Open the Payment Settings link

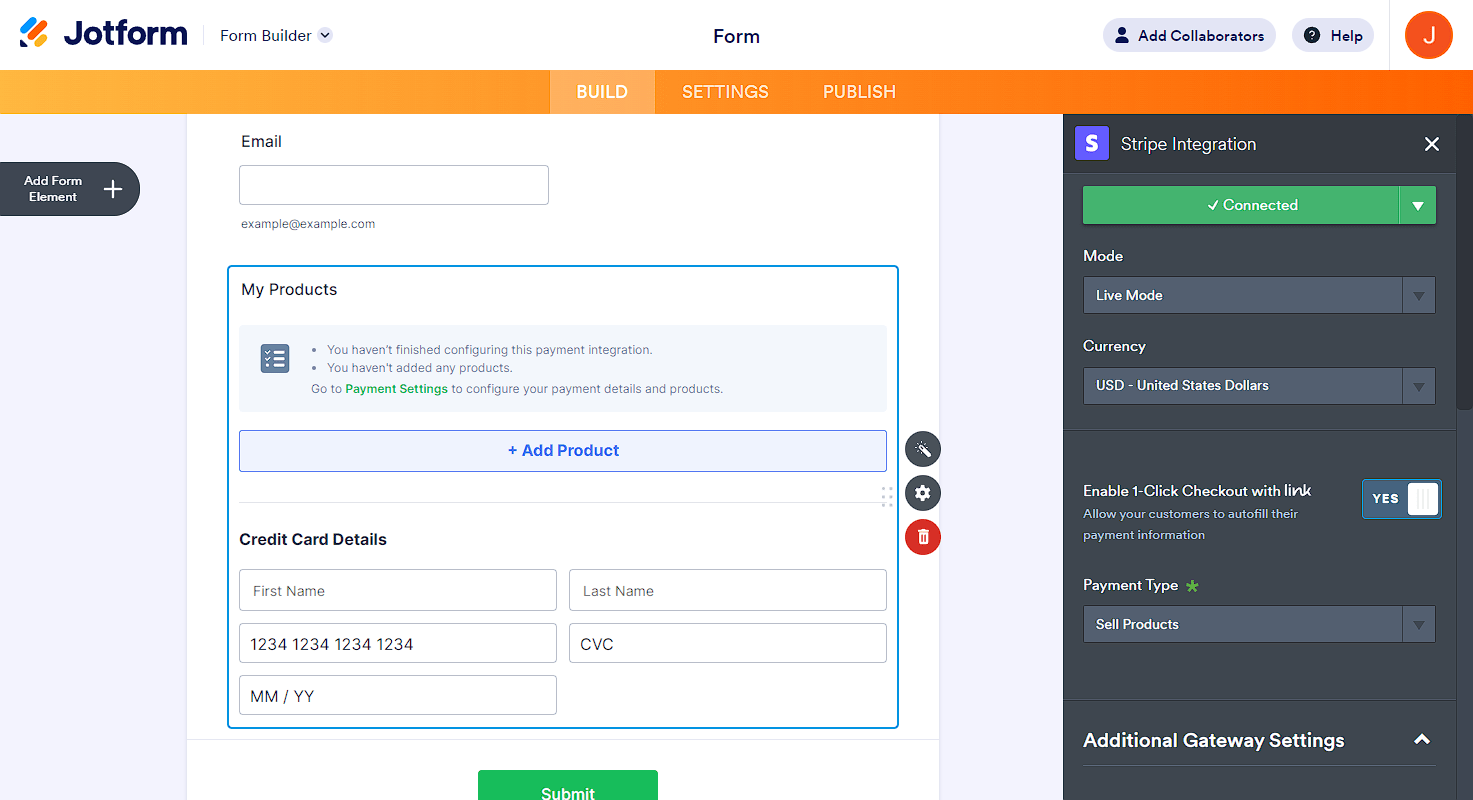tap(396, 389)
